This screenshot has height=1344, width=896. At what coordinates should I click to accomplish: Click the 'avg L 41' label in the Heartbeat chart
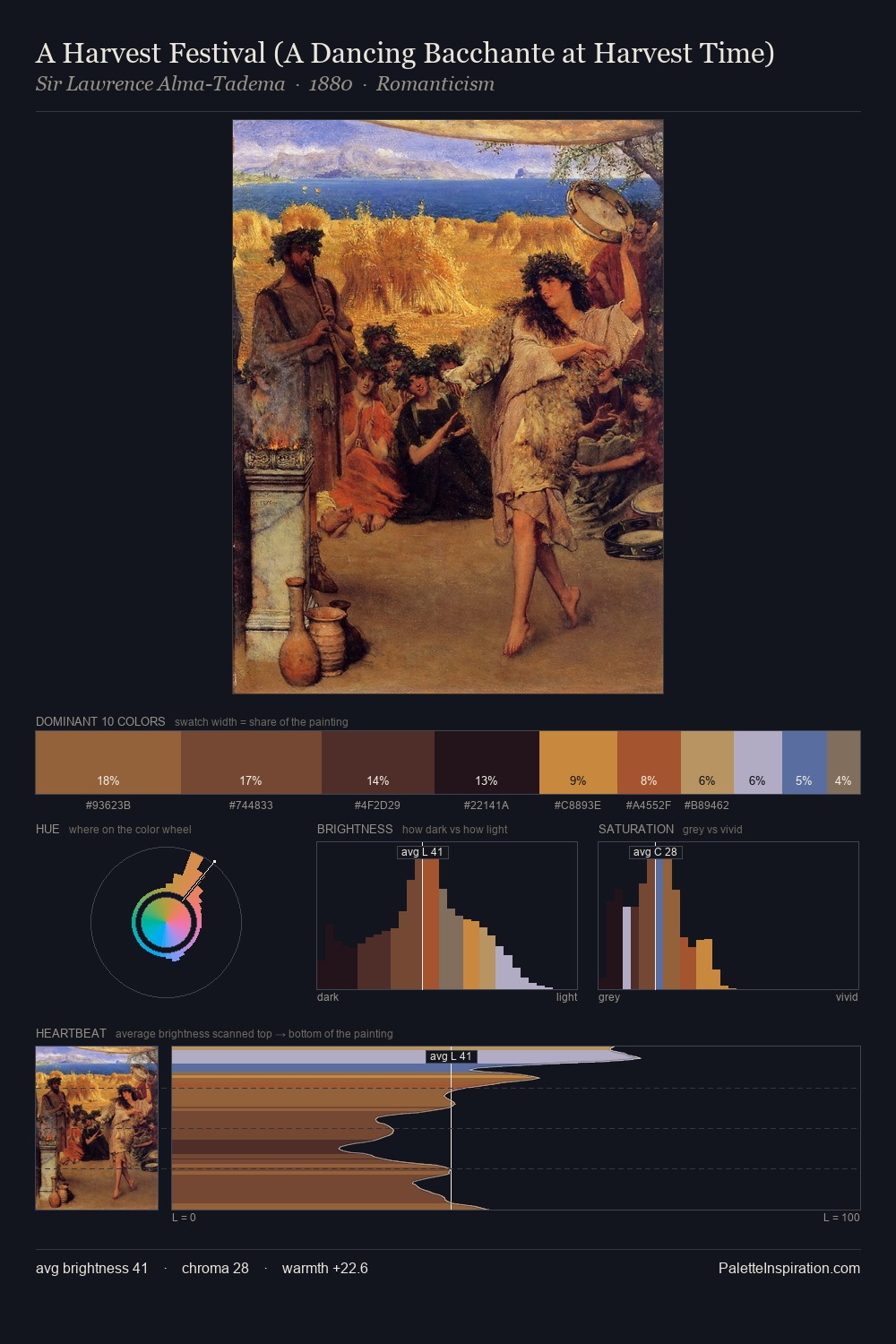451,1056
